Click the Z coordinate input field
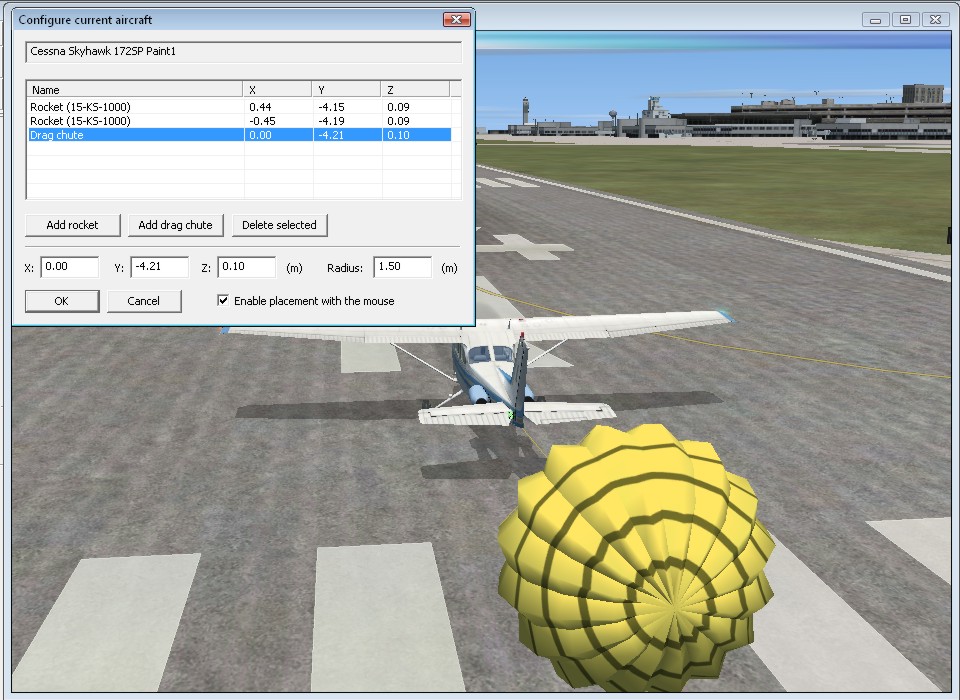 (246, 267)
